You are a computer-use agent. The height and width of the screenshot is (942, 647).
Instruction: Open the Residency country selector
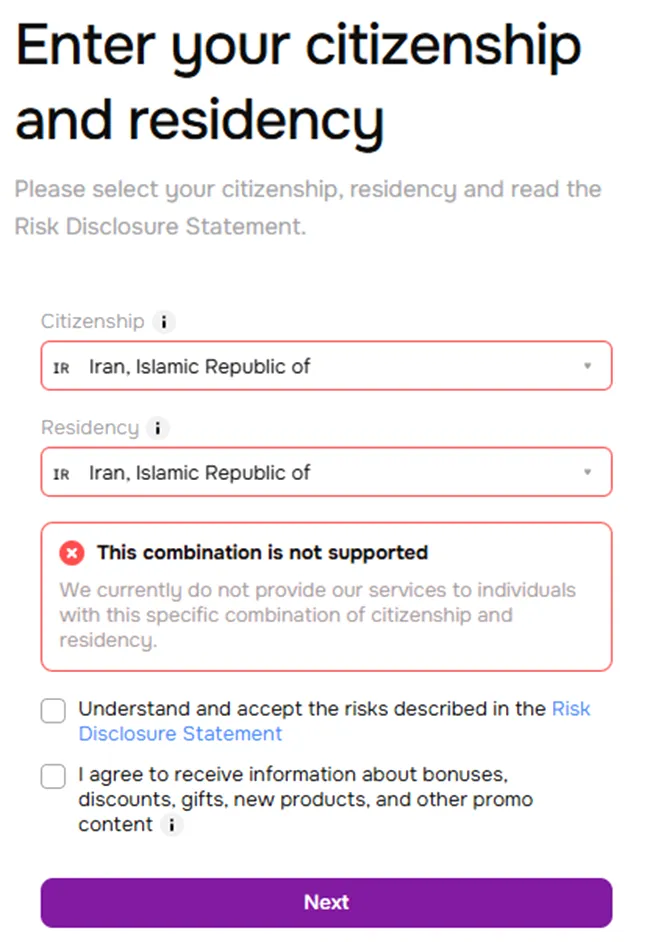coord(326,472)
